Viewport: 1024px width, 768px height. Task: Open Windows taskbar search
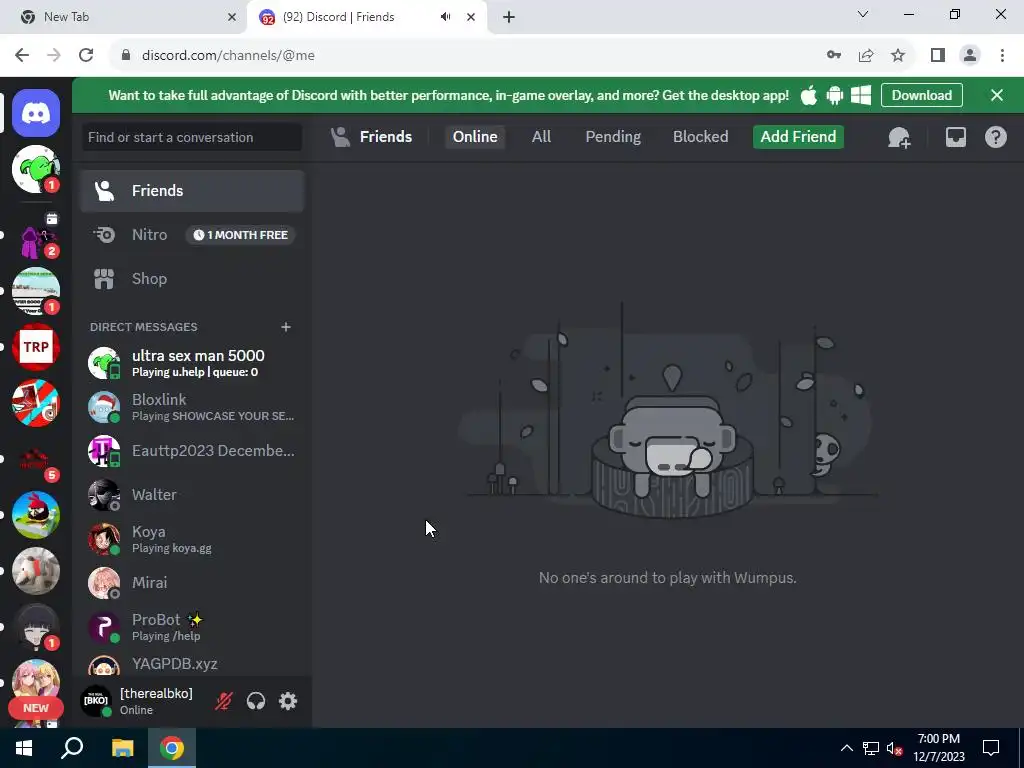(72, 748)
